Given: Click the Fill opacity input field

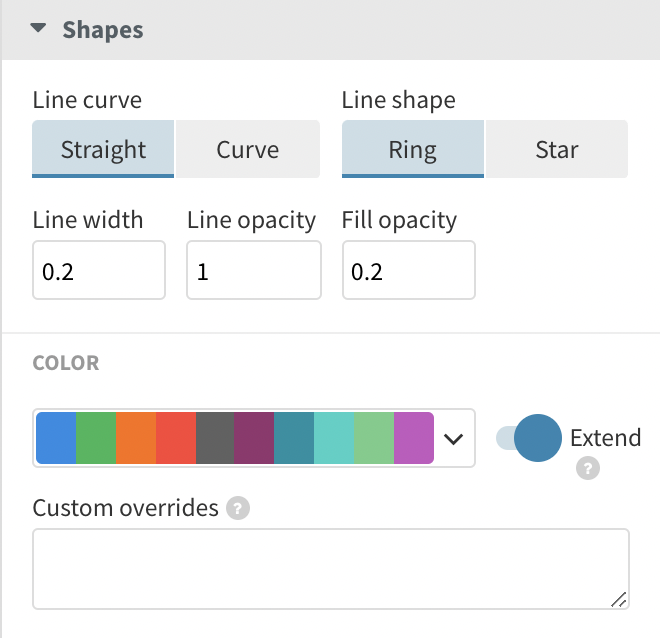Looking at the screenshot, I should coord(408,270).
